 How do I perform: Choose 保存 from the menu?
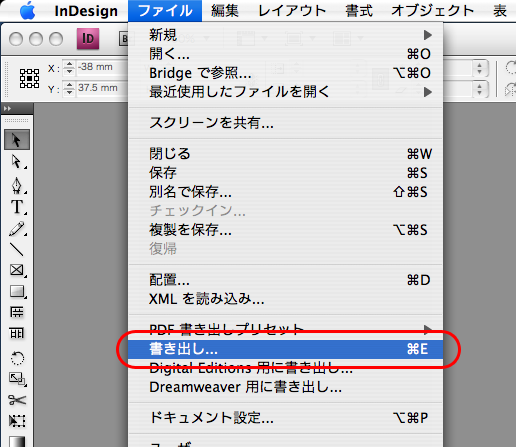(x=286, y=173)
